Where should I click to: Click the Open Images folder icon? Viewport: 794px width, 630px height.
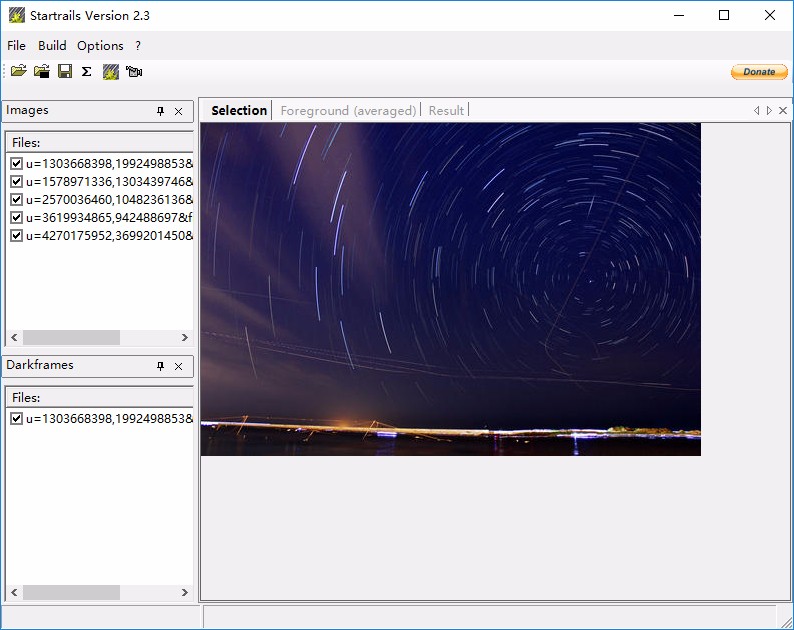coord(18,71)
